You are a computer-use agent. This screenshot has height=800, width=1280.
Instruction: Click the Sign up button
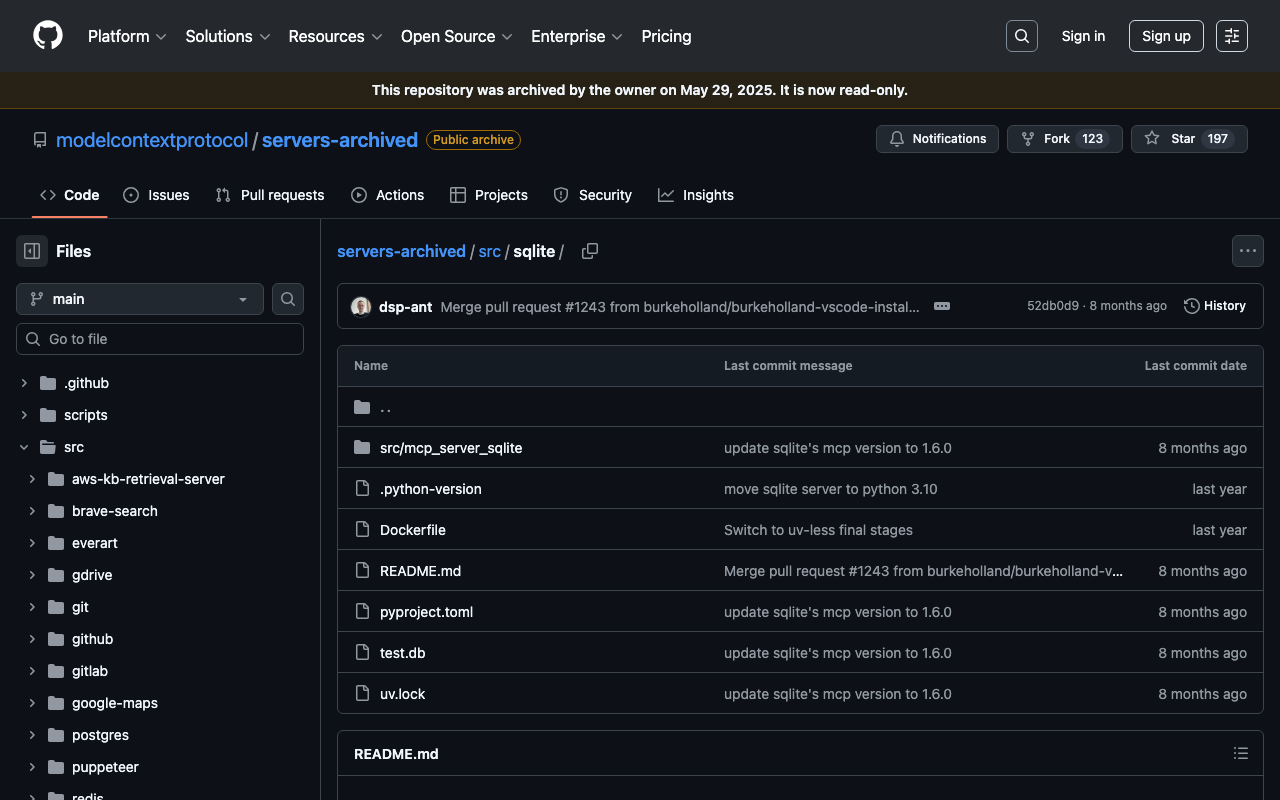point(1166,36)
